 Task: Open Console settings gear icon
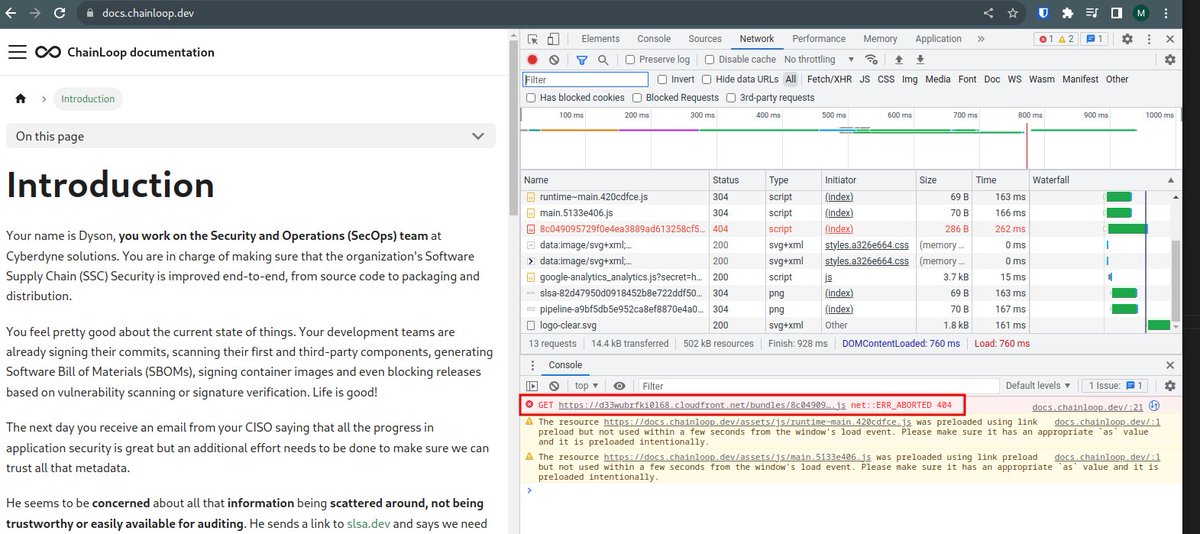pos(1170,386)
